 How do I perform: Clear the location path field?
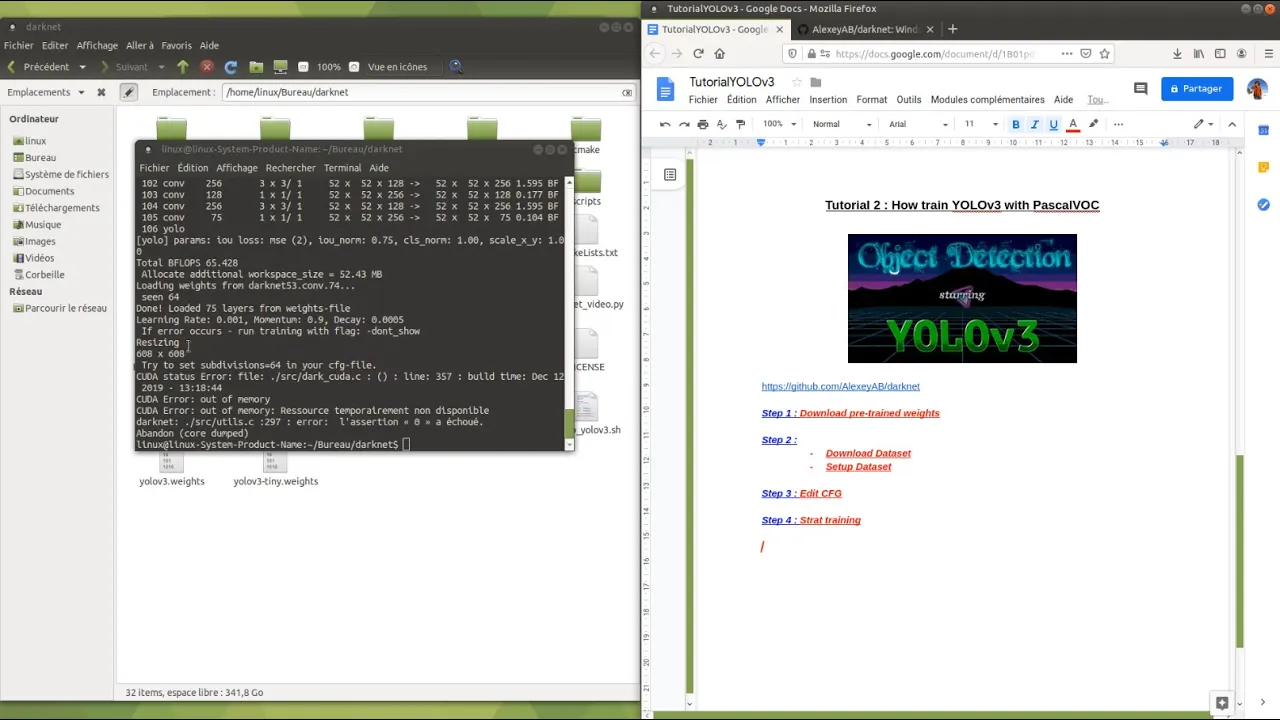627,92
